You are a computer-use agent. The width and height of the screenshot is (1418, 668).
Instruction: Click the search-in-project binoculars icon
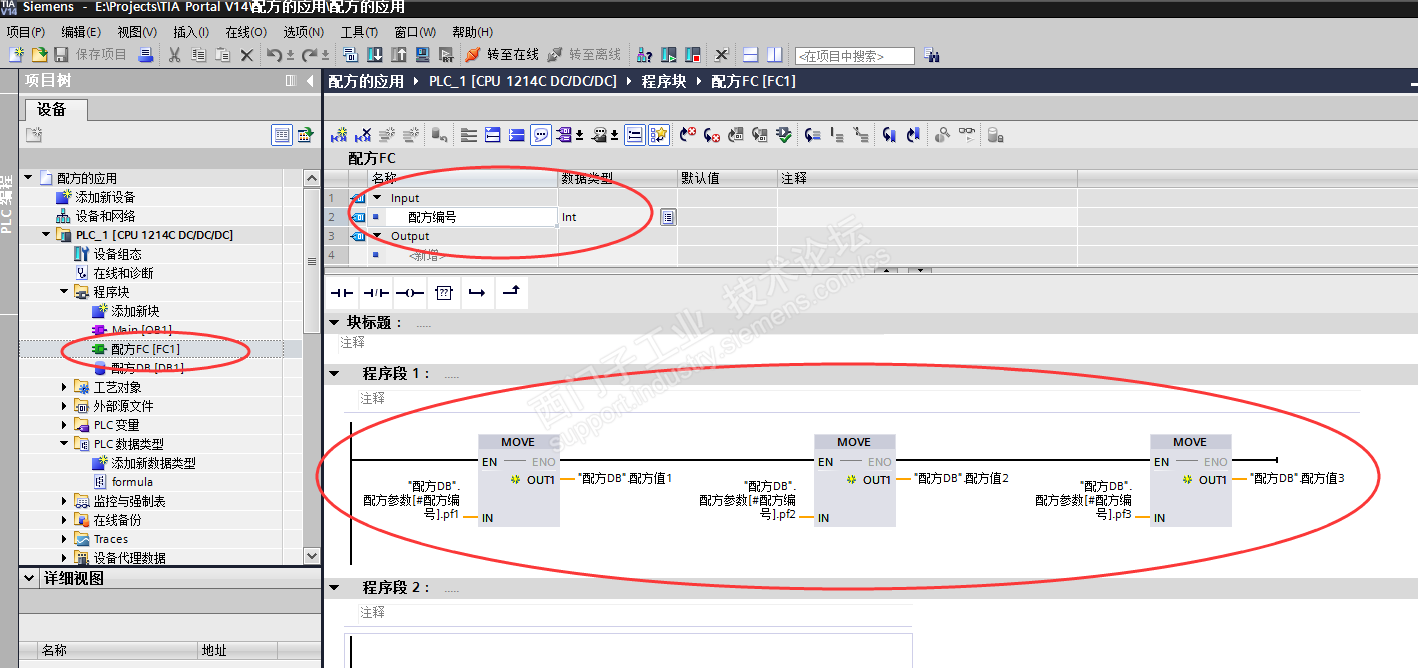point(931,55)
